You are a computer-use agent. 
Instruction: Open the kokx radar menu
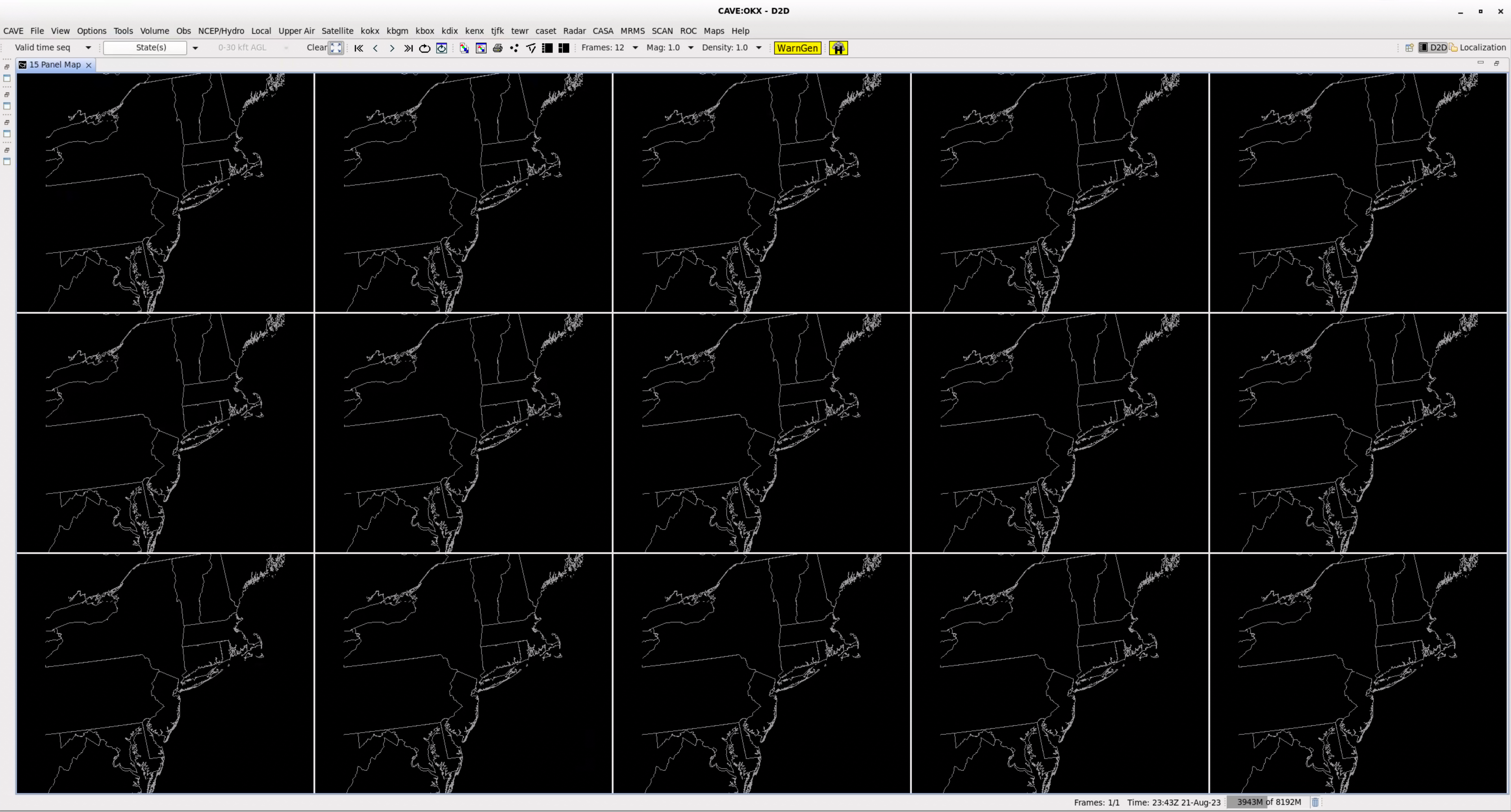(369, 31)
